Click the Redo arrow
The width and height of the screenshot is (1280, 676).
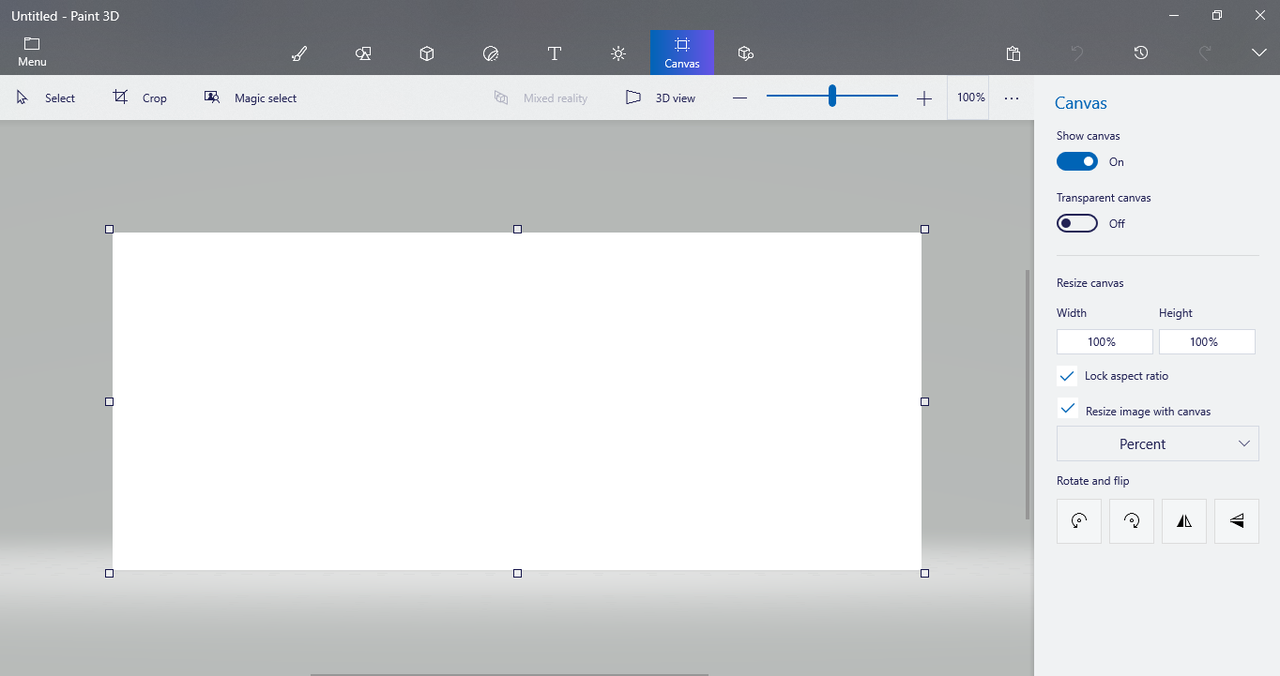coord(1205,52)
